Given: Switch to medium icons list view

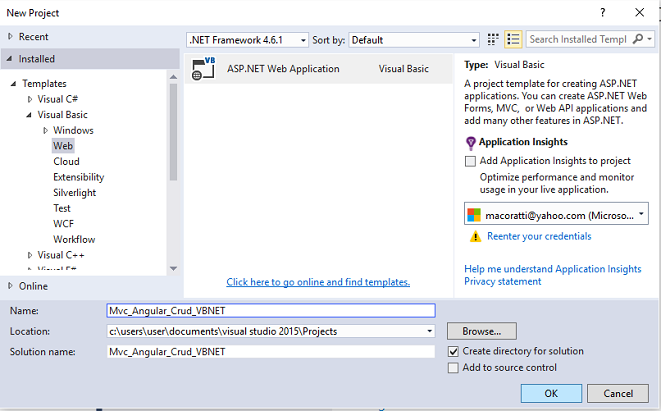Looking at the screenshot, I should (513, 40).
